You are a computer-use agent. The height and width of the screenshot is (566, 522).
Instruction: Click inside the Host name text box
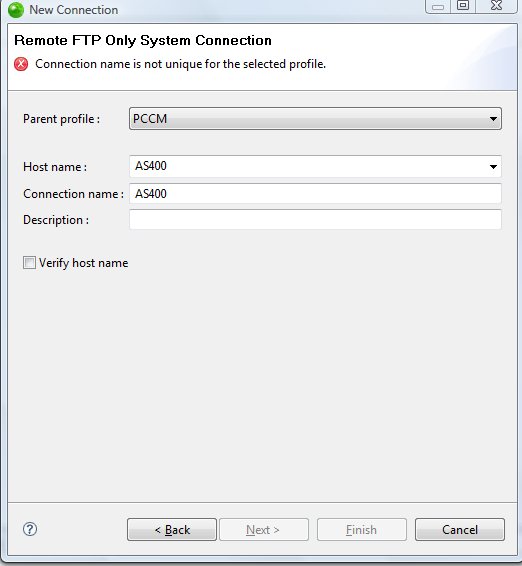tap(307, 166)
